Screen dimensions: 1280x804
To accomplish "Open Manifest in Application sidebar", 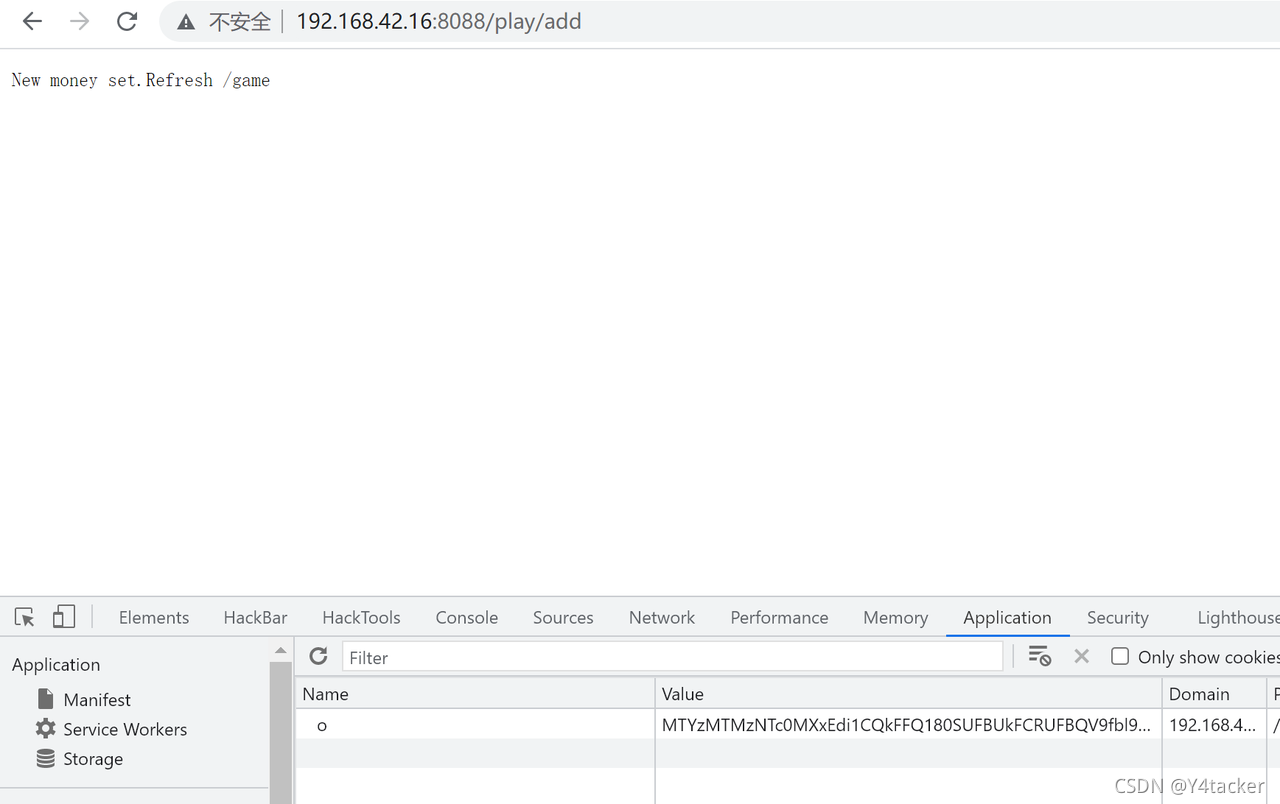I will click(x=97, y=699).
